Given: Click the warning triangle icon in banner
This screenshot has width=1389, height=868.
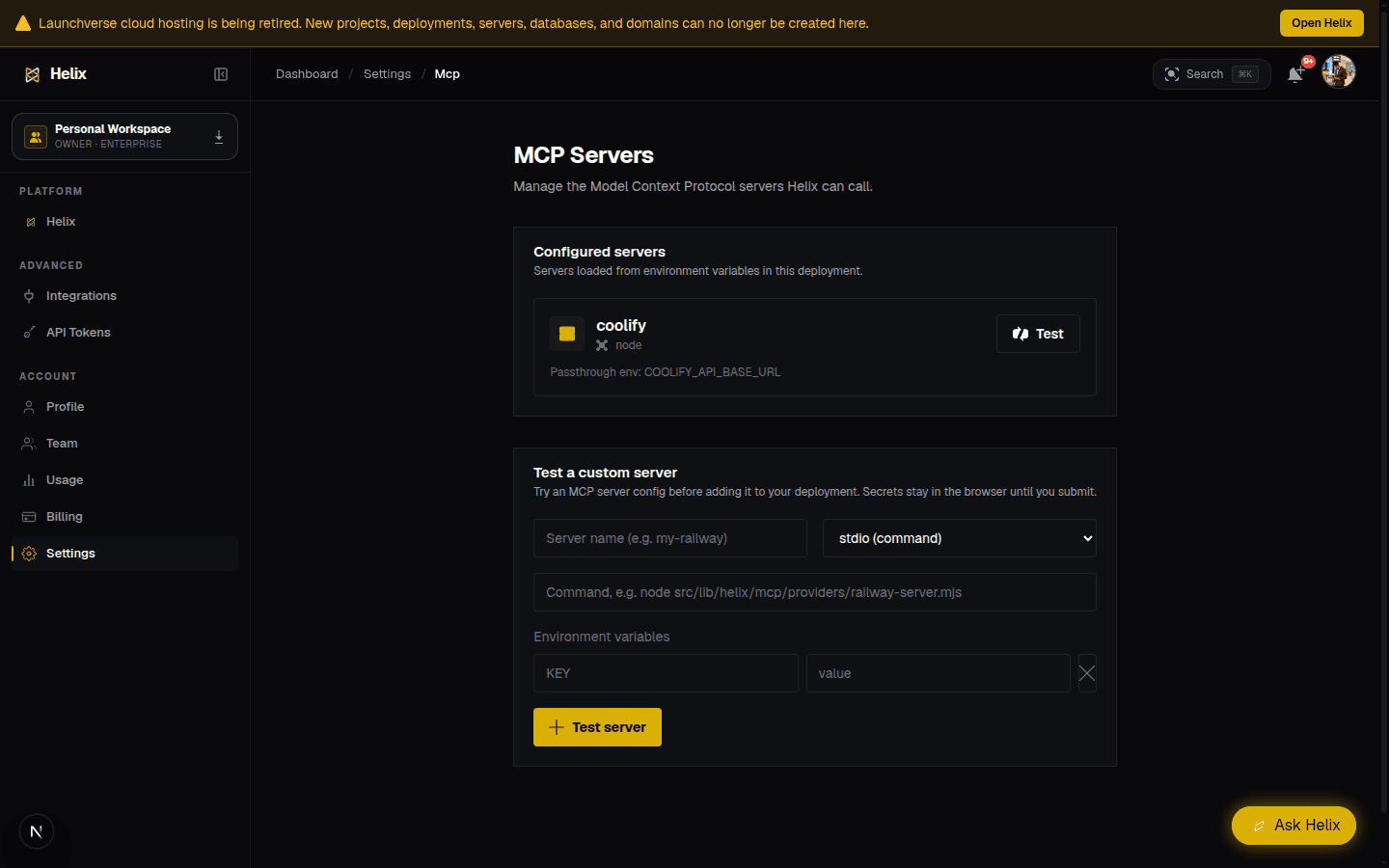Looking at the screenshot, I should click(23, 23).
